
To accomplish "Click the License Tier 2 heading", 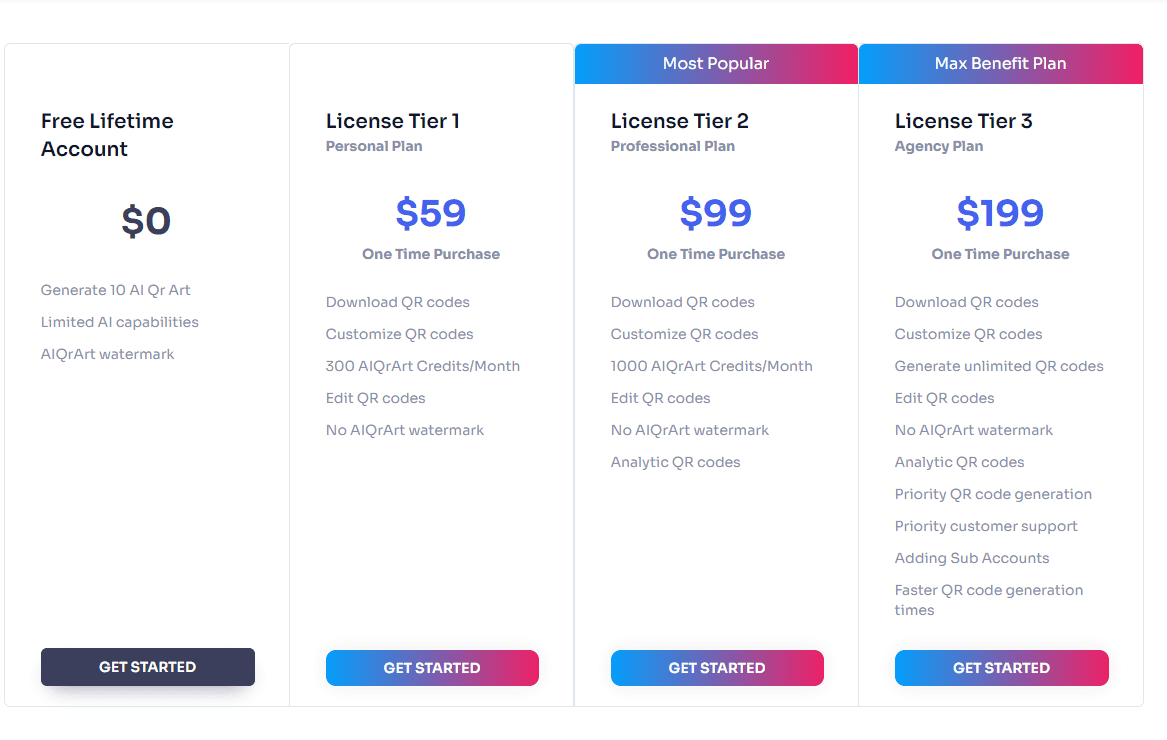I will click(x=679, y=120).
